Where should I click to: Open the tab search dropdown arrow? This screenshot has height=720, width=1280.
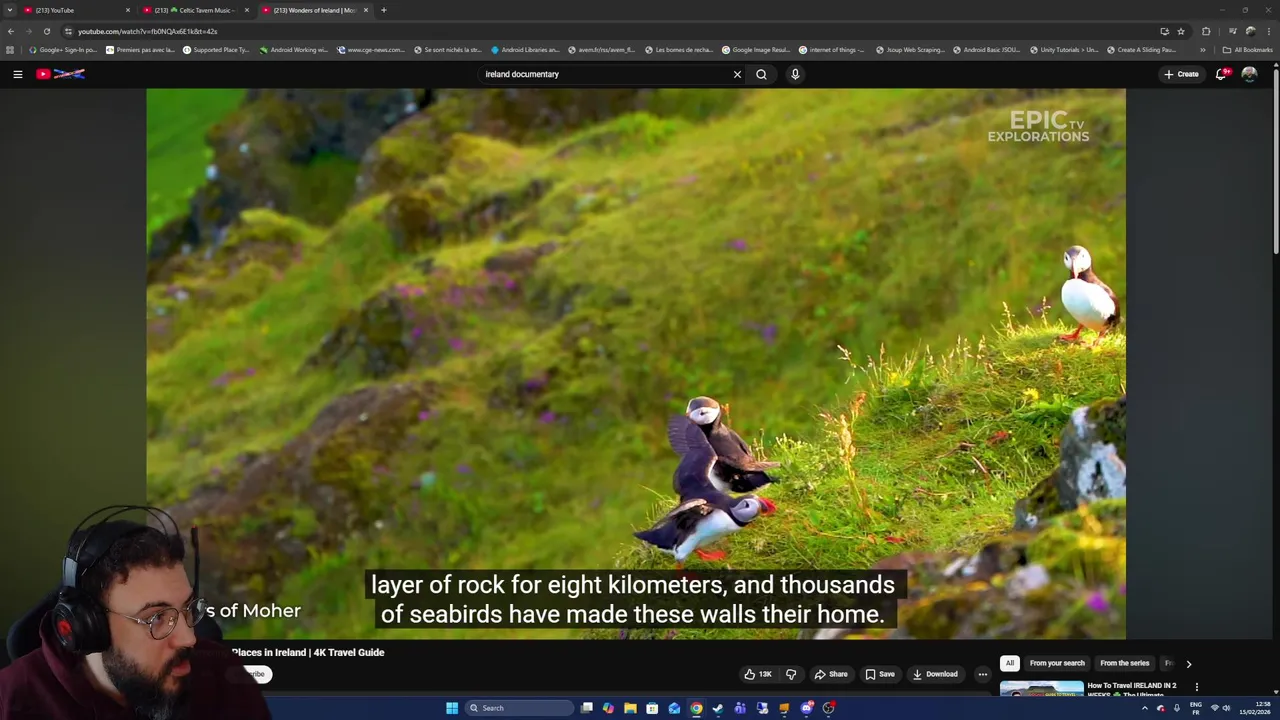(x=9, y=10)
